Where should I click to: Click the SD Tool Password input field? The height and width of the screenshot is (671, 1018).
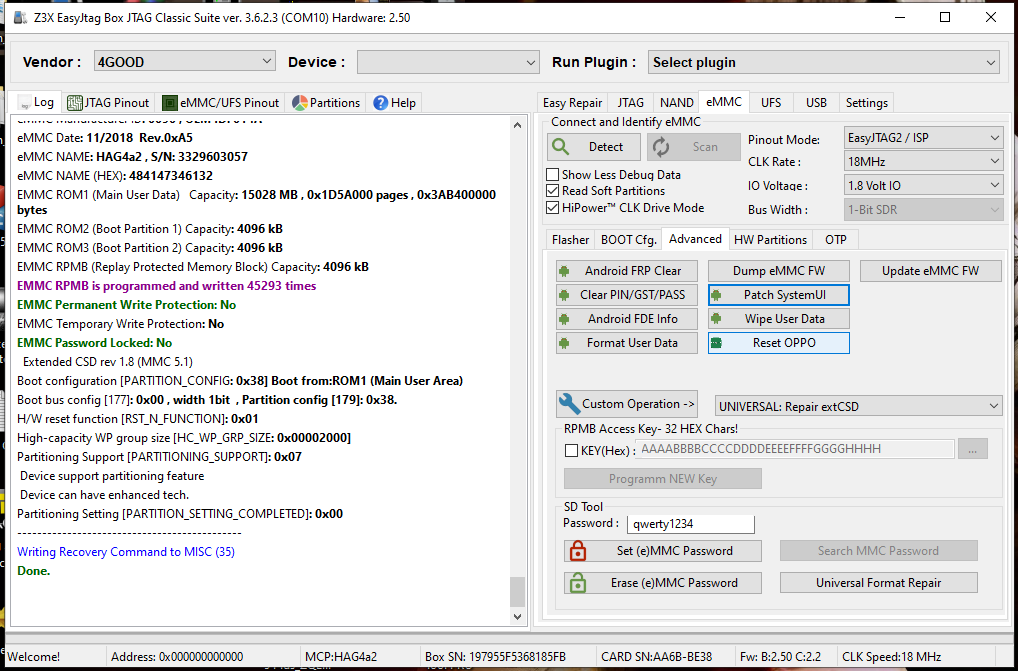[691, 524]
